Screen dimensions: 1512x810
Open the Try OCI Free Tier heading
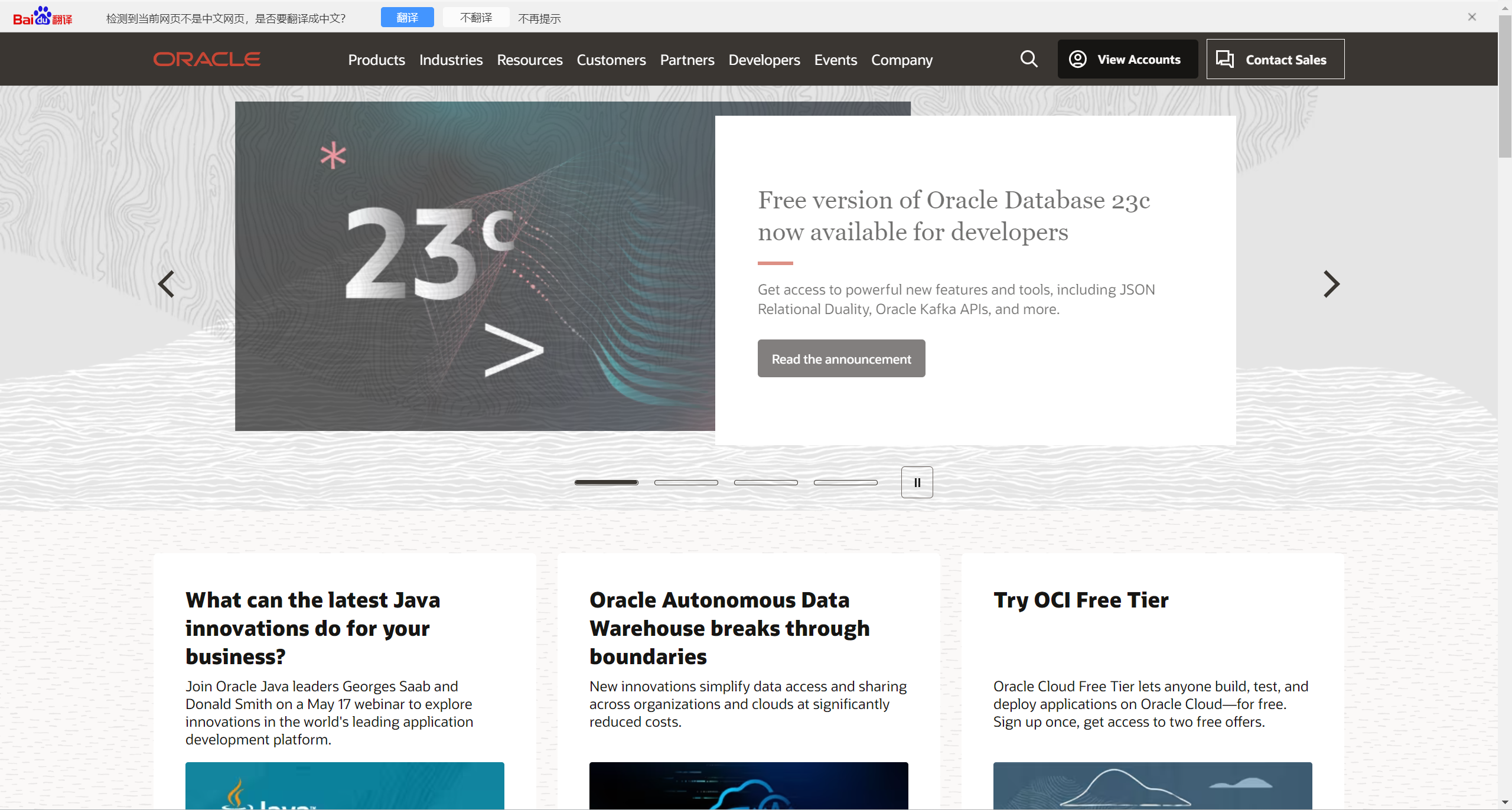pos(1081,600)
